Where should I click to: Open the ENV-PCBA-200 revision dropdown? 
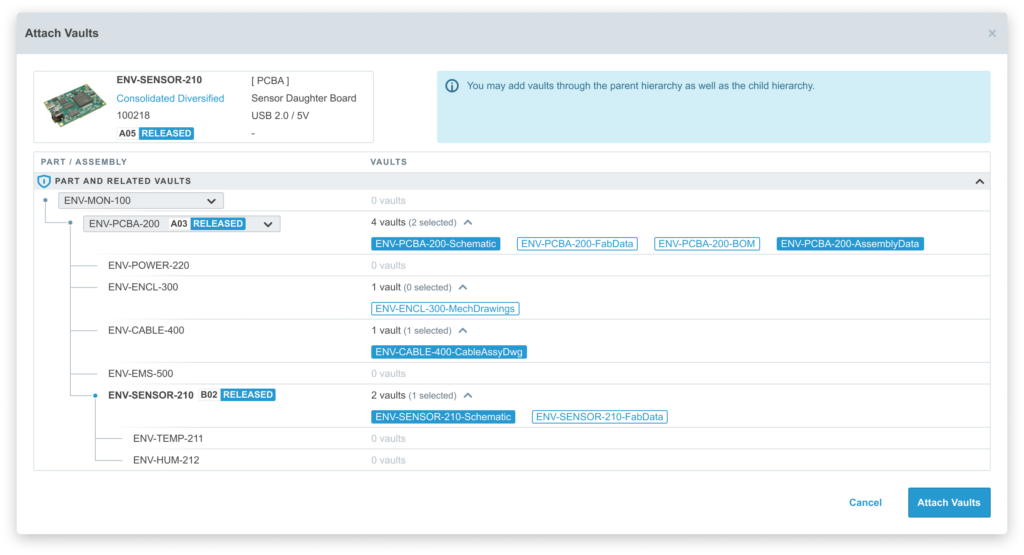pyautogui.click(x=267, y=224)
